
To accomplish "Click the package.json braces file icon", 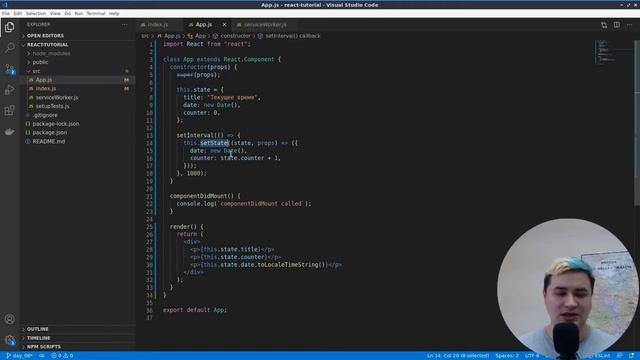I will pos(28,133).
